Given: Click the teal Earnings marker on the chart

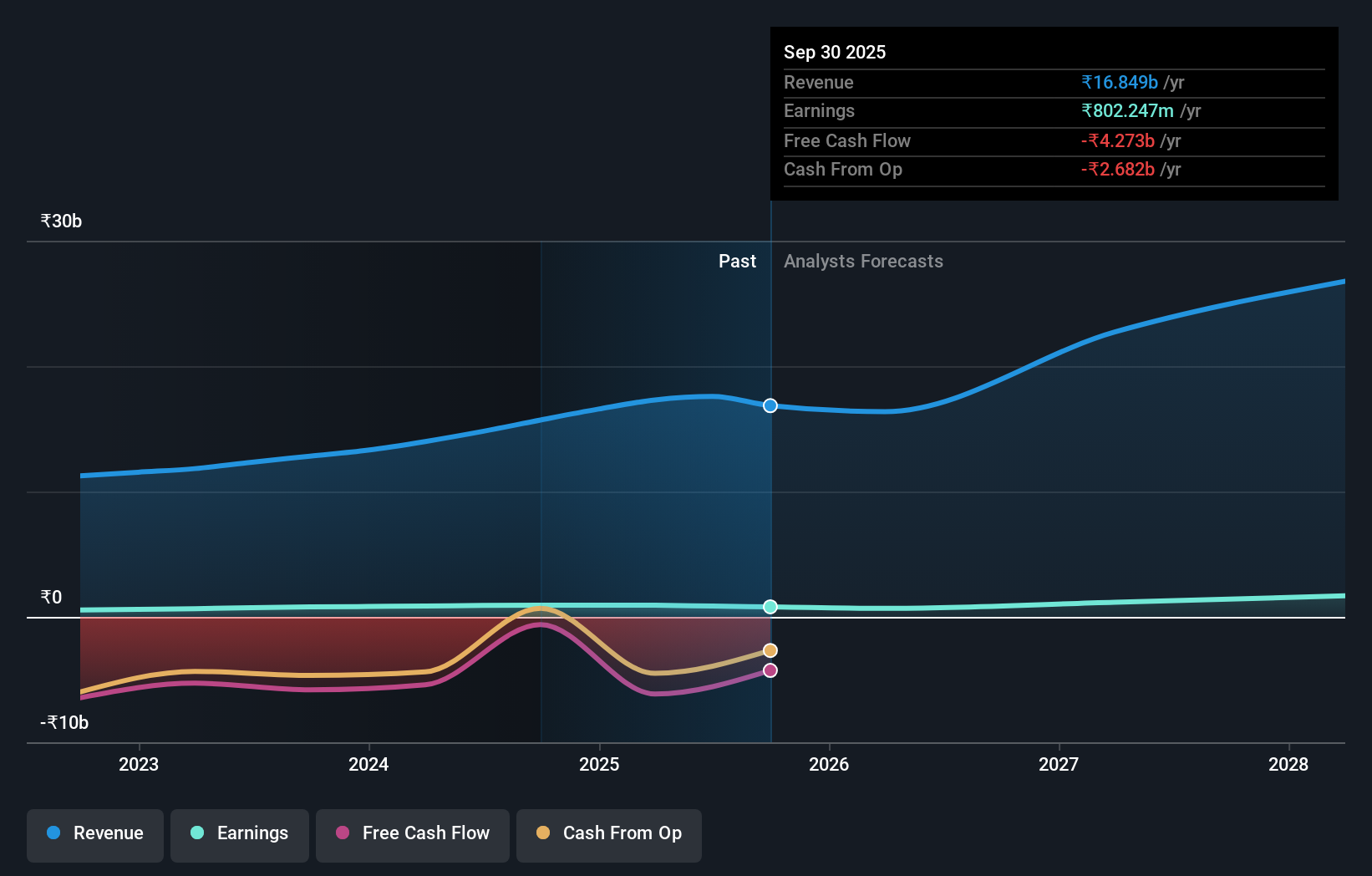Looking at the screenshot, I should (x=770, y=607).
